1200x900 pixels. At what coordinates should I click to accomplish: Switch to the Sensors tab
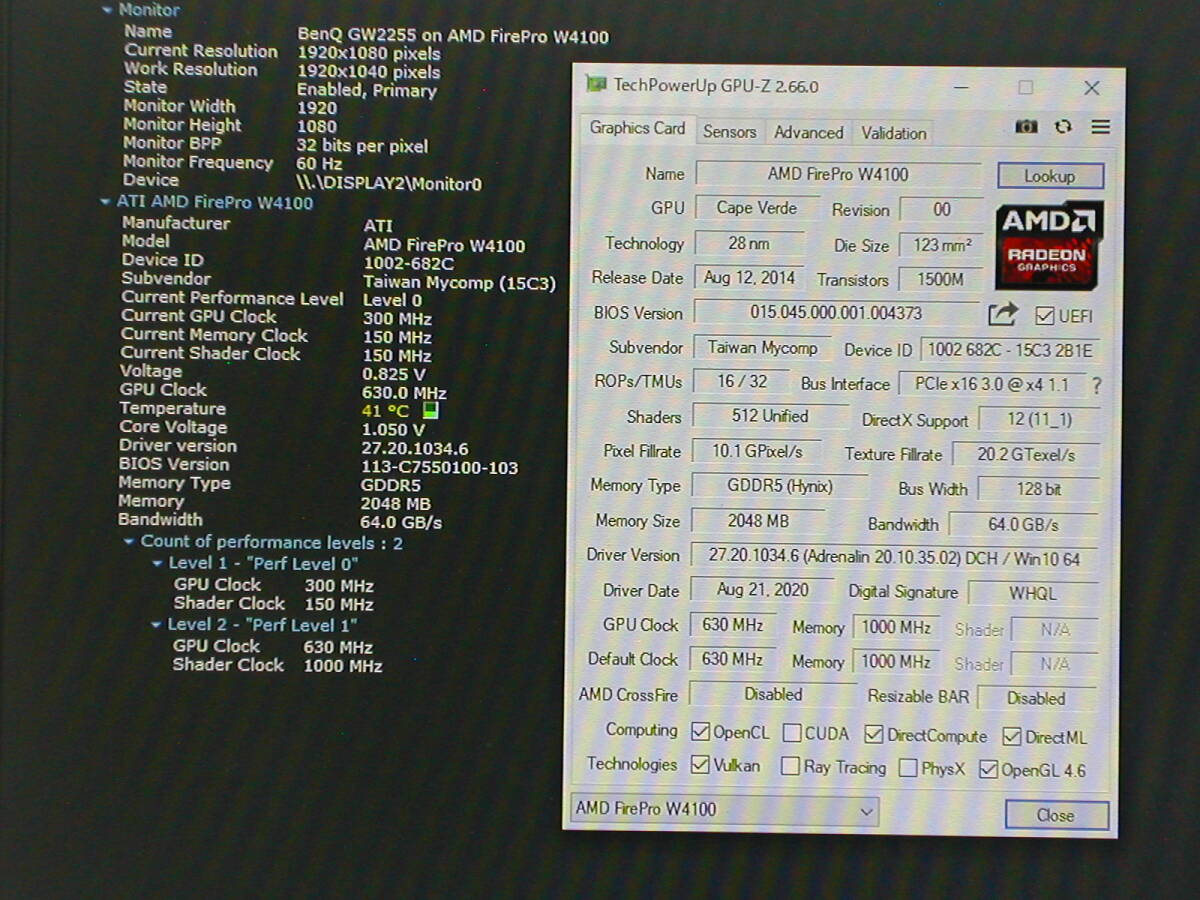(729, 132)
